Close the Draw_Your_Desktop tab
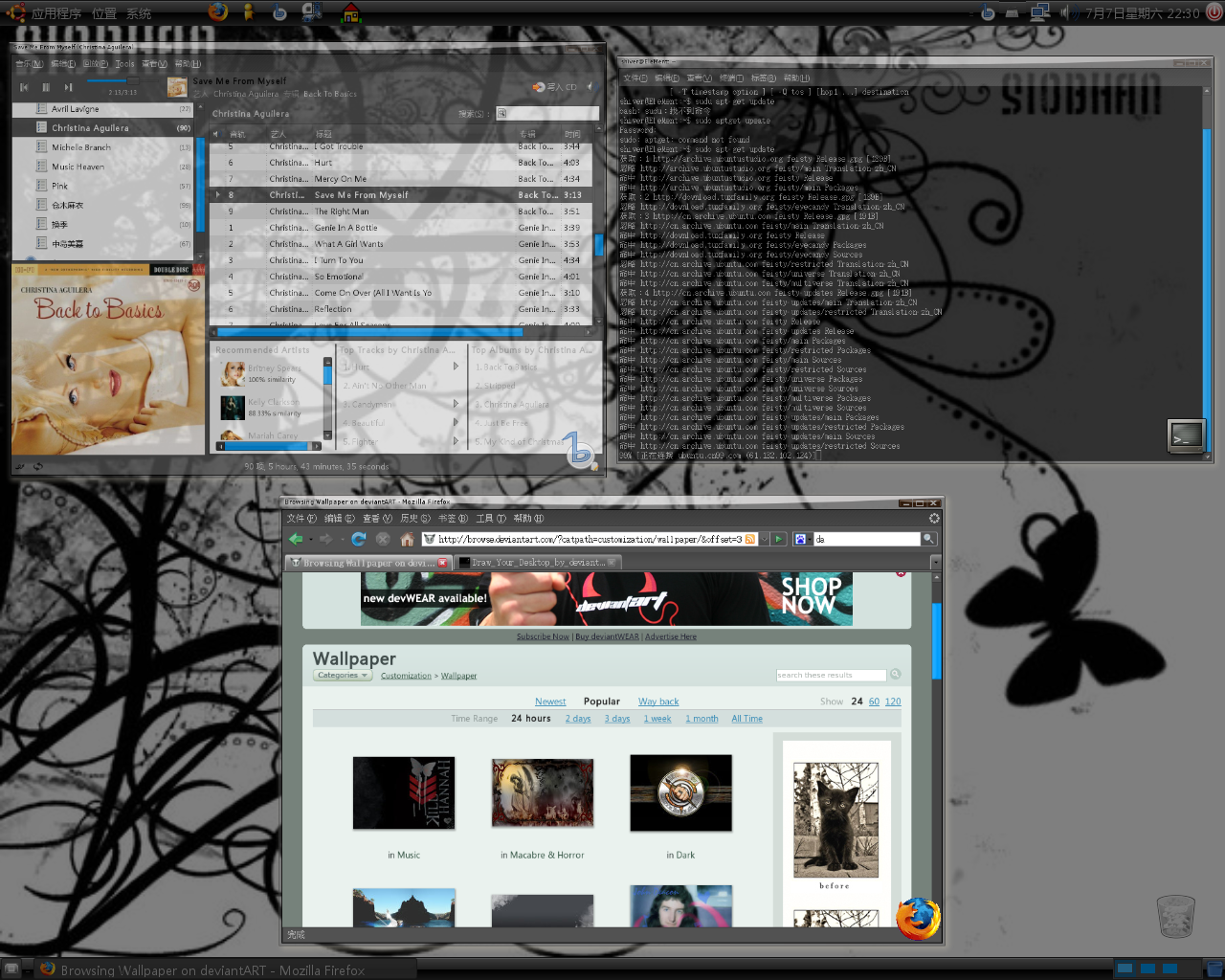Screen dimensions: 1225x980 (612, 563)
